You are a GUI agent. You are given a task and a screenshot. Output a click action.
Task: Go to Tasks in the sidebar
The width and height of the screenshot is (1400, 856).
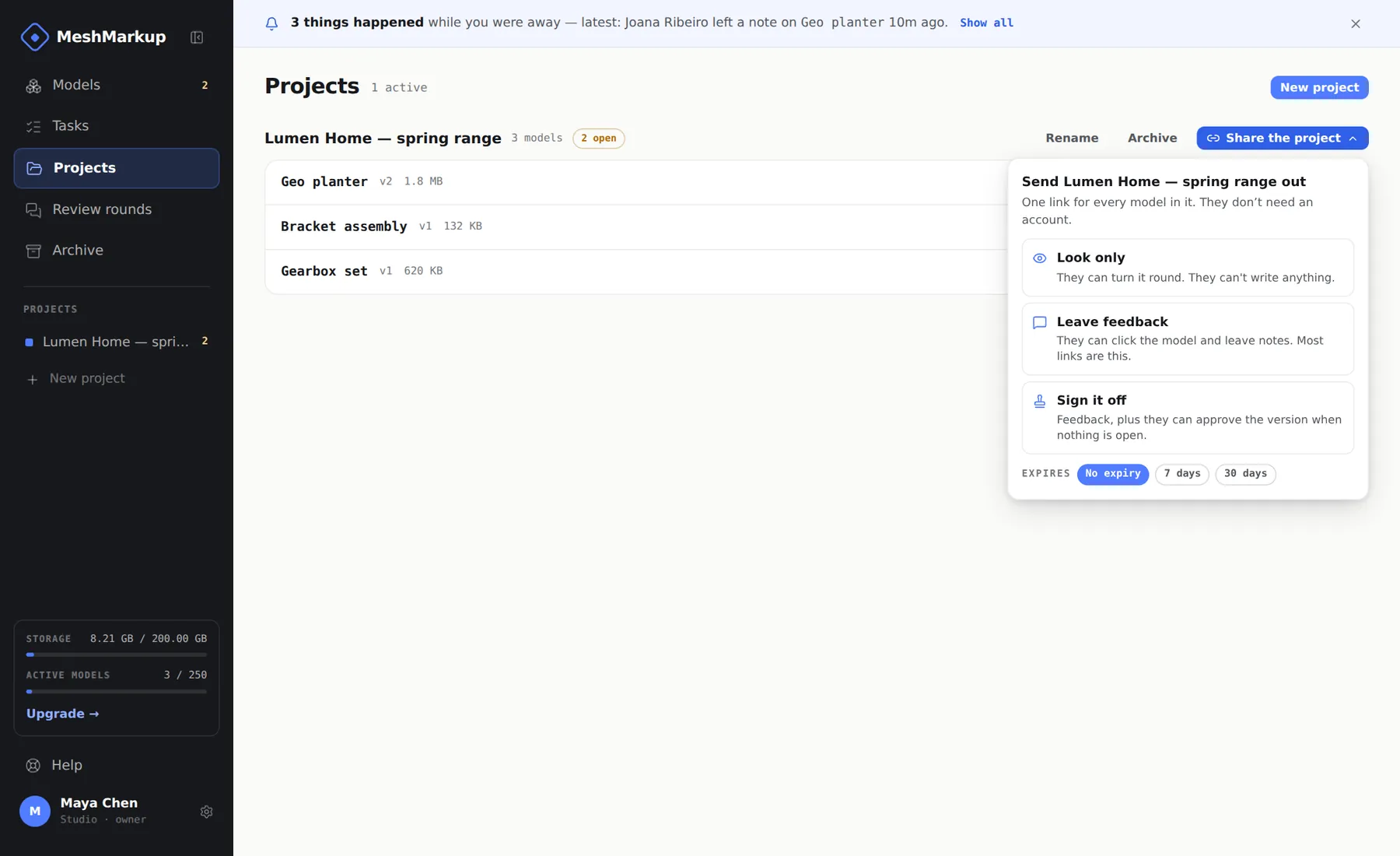tap(117, 126)
